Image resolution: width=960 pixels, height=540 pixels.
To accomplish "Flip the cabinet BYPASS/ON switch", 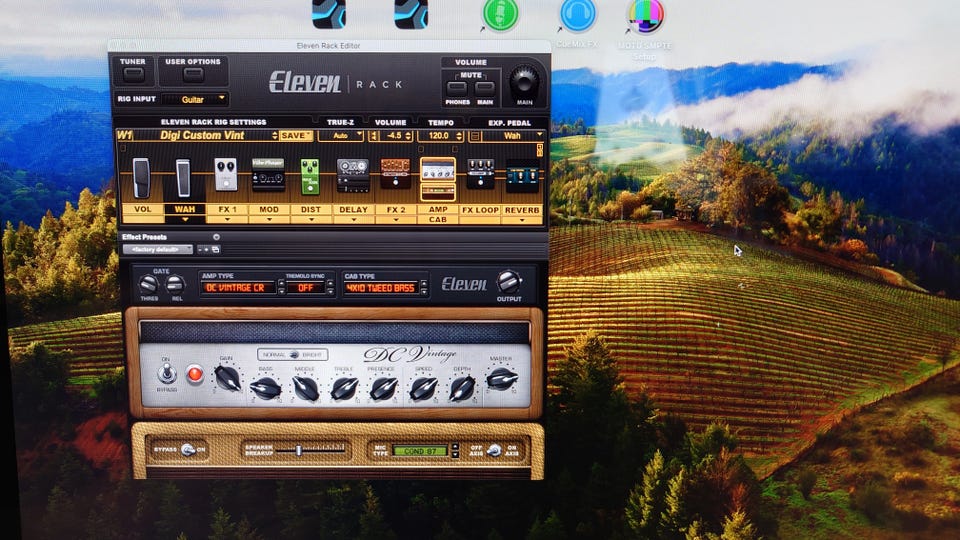I will pos(188,450).
